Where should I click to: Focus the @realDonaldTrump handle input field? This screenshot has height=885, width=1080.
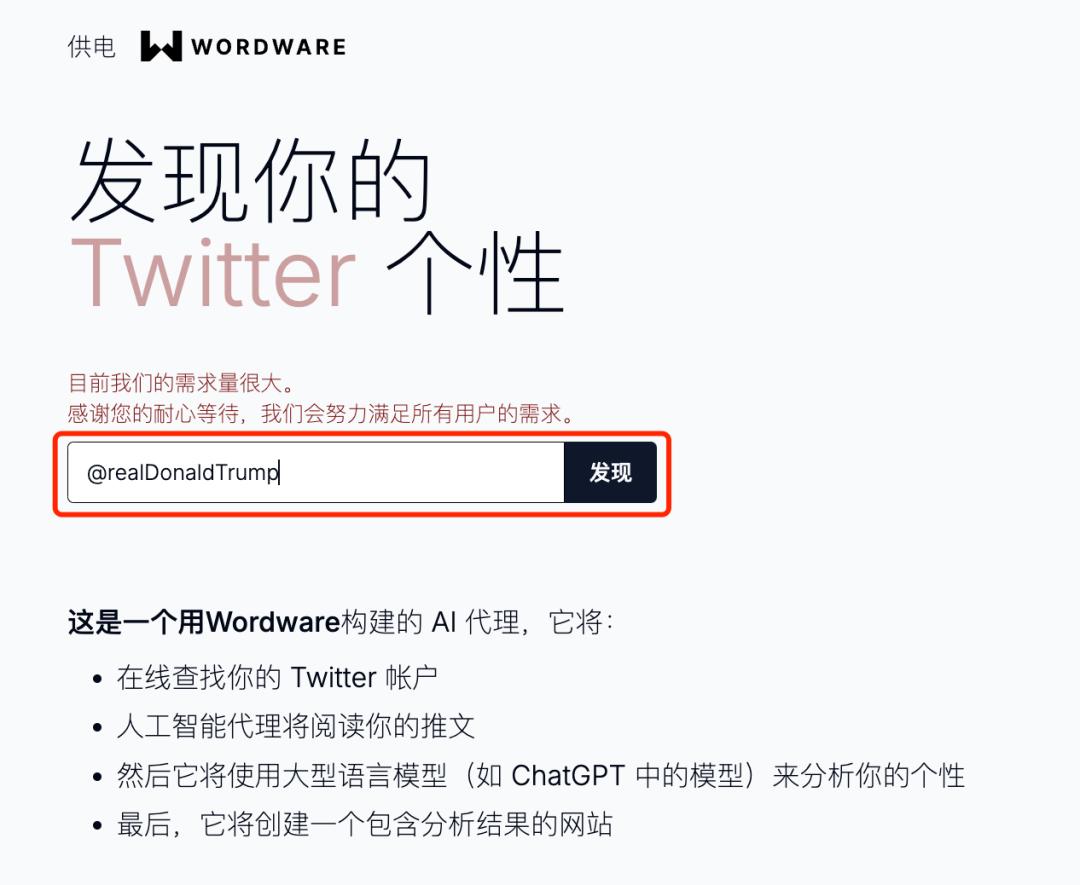315,472
